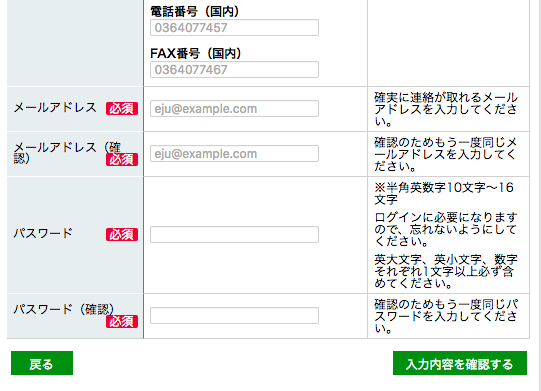
Task: Click the hint 英大文字、英小文字、数字
Action: [446, 272]
